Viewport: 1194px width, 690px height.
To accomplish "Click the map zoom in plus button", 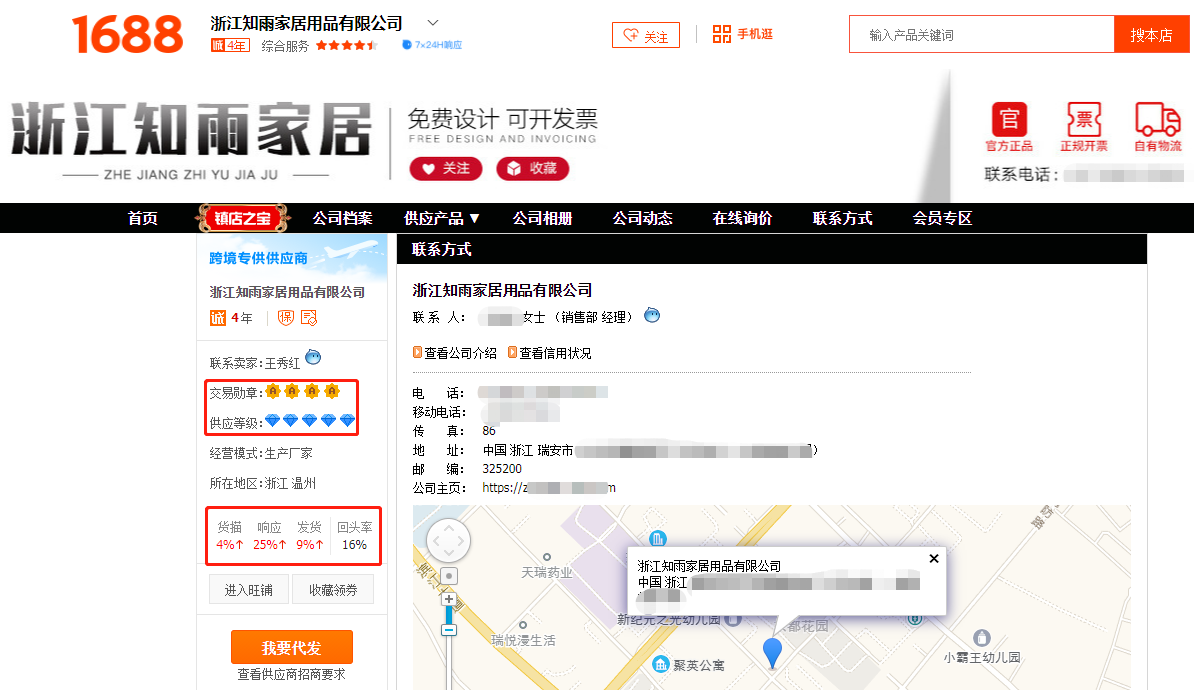I will [449, 599].
